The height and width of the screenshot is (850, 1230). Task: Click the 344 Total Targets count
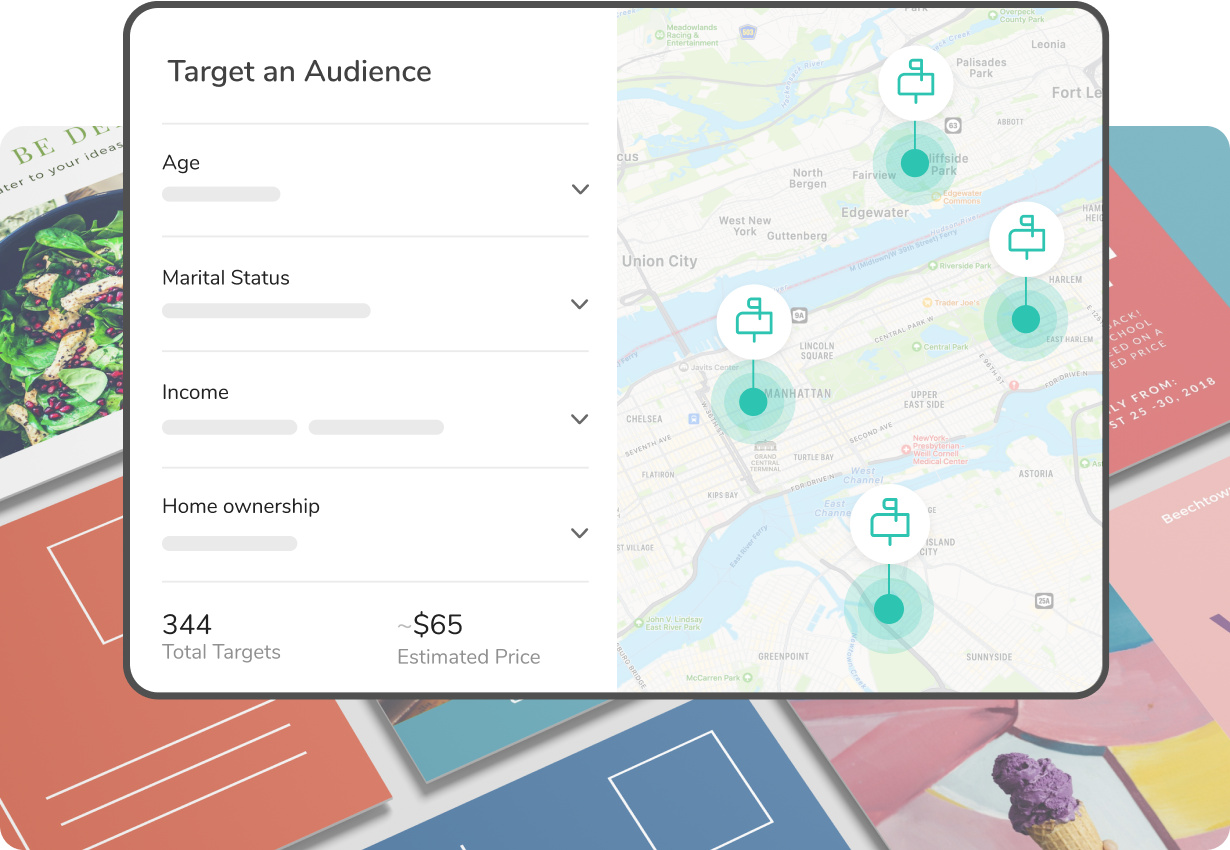[x=187, y=625]
